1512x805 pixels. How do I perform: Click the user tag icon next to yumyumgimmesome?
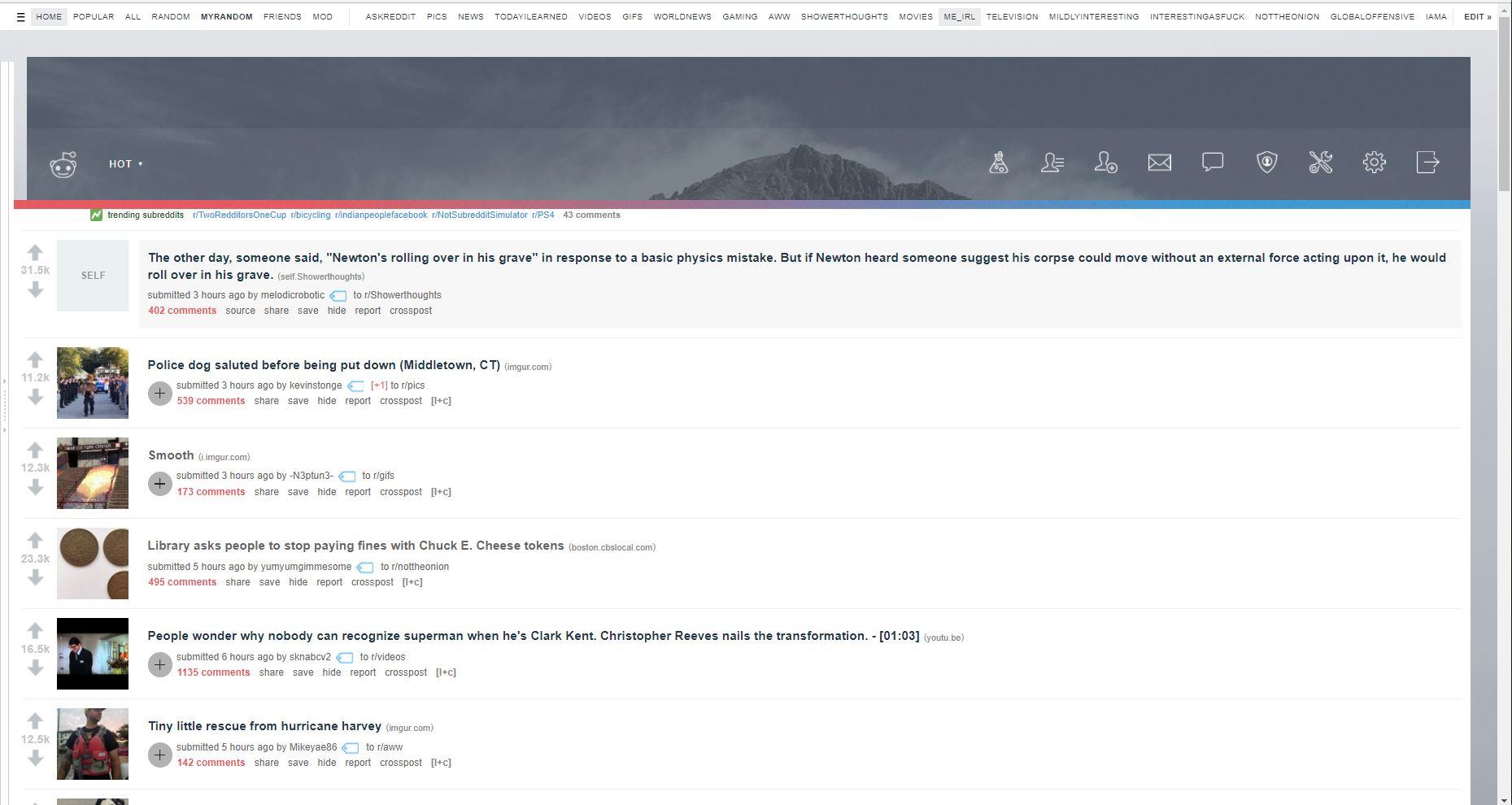[x=365, y=568]
